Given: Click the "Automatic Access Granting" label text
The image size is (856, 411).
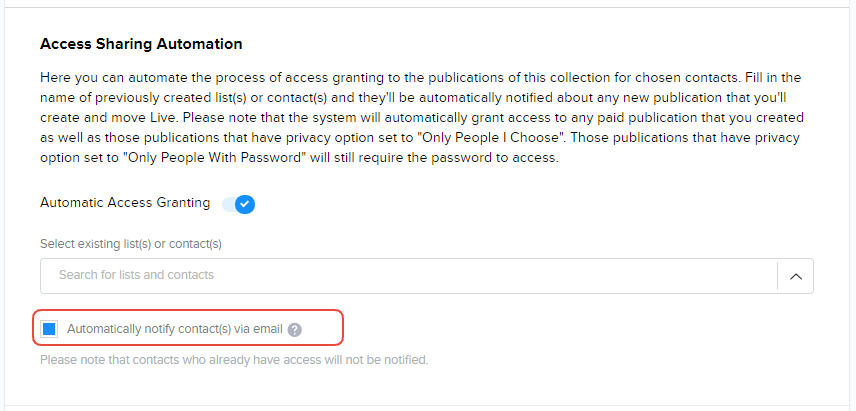Looking at the screenshot, I should (125, 203).
